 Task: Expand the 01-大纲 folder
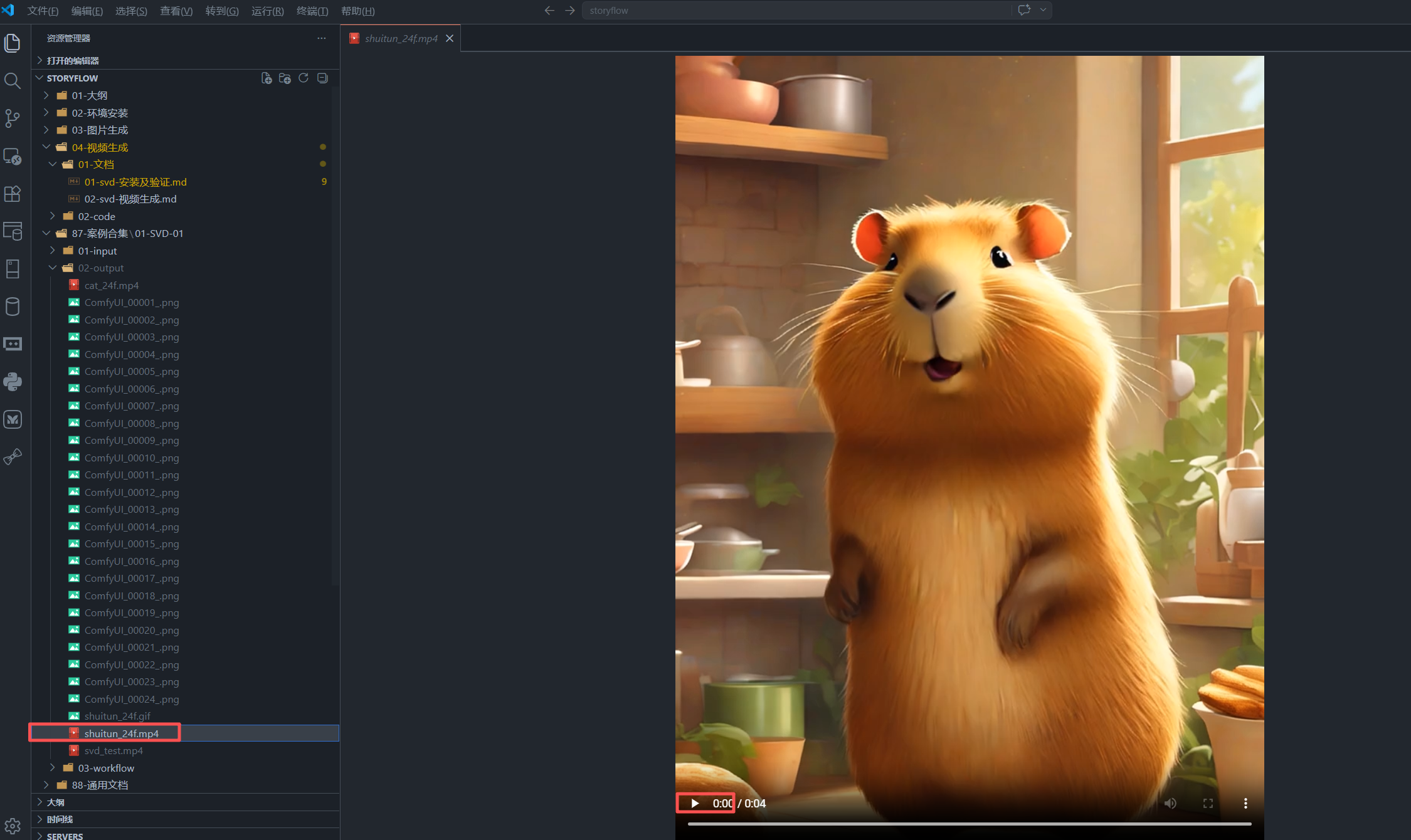(x=89, y=95)
